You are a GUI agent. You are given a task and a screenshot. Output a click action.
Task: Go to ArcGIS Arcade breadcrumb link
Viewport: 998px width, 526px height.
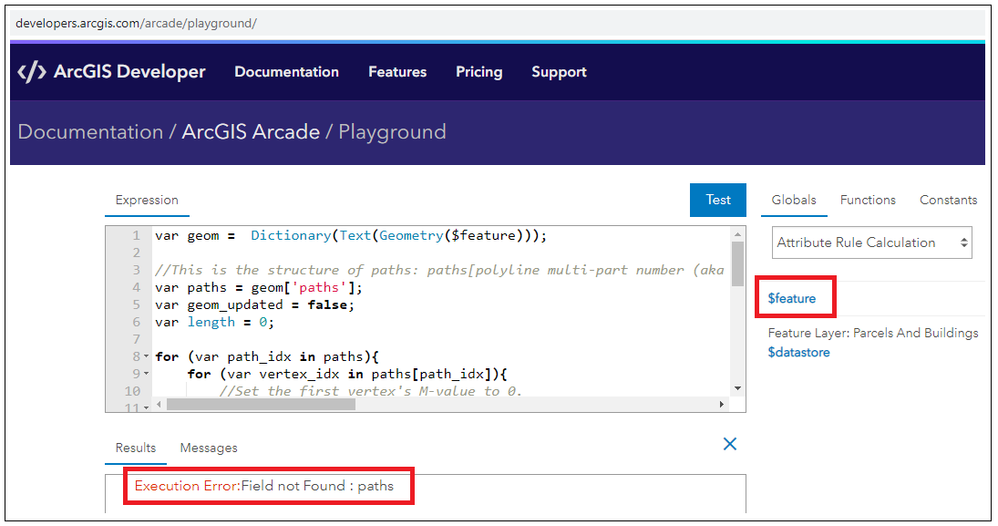click(x=251, y=132)
